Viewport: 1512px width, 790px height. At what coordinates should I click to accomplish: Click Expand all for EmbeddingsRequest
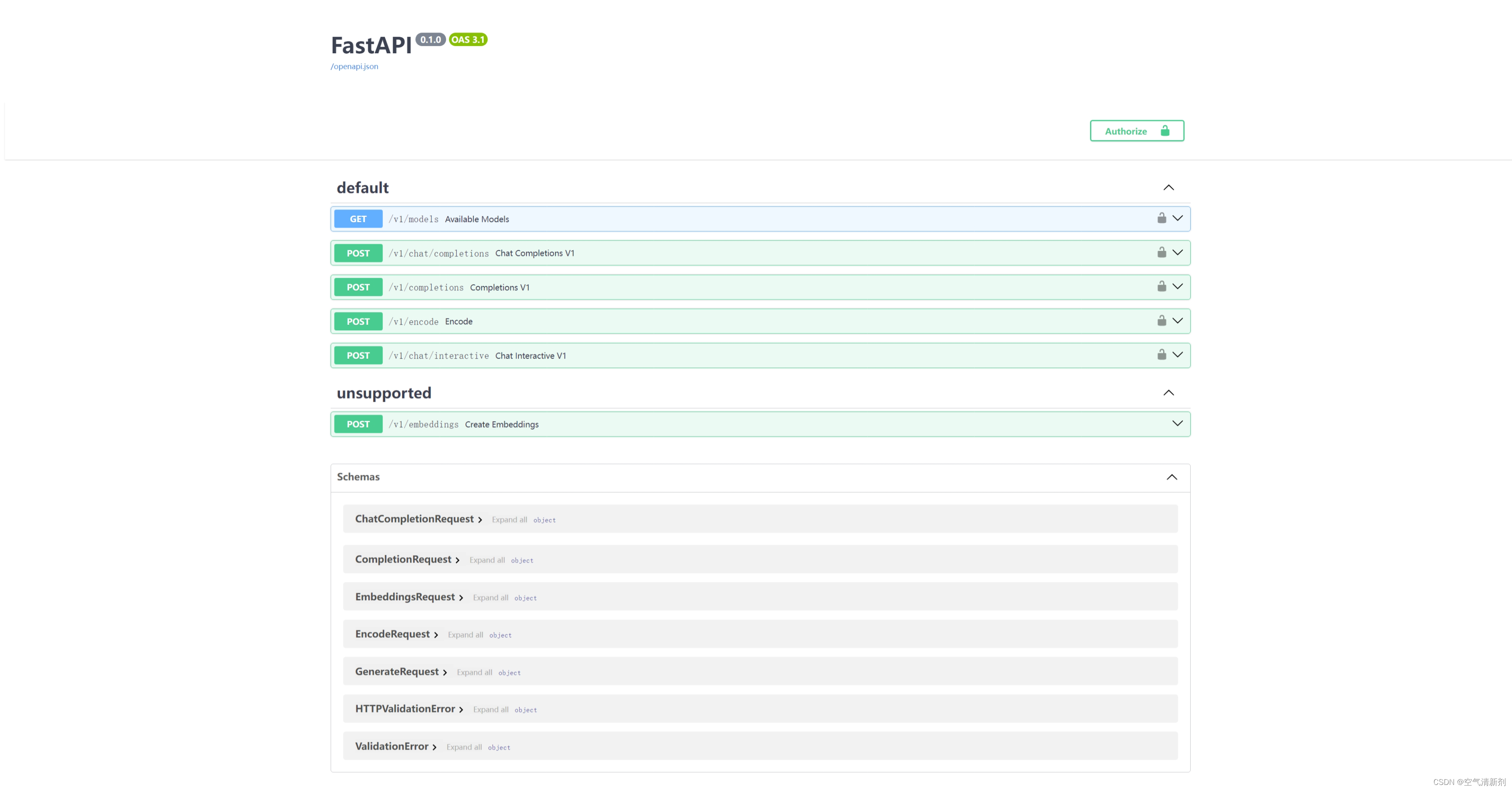click(490, 598)
